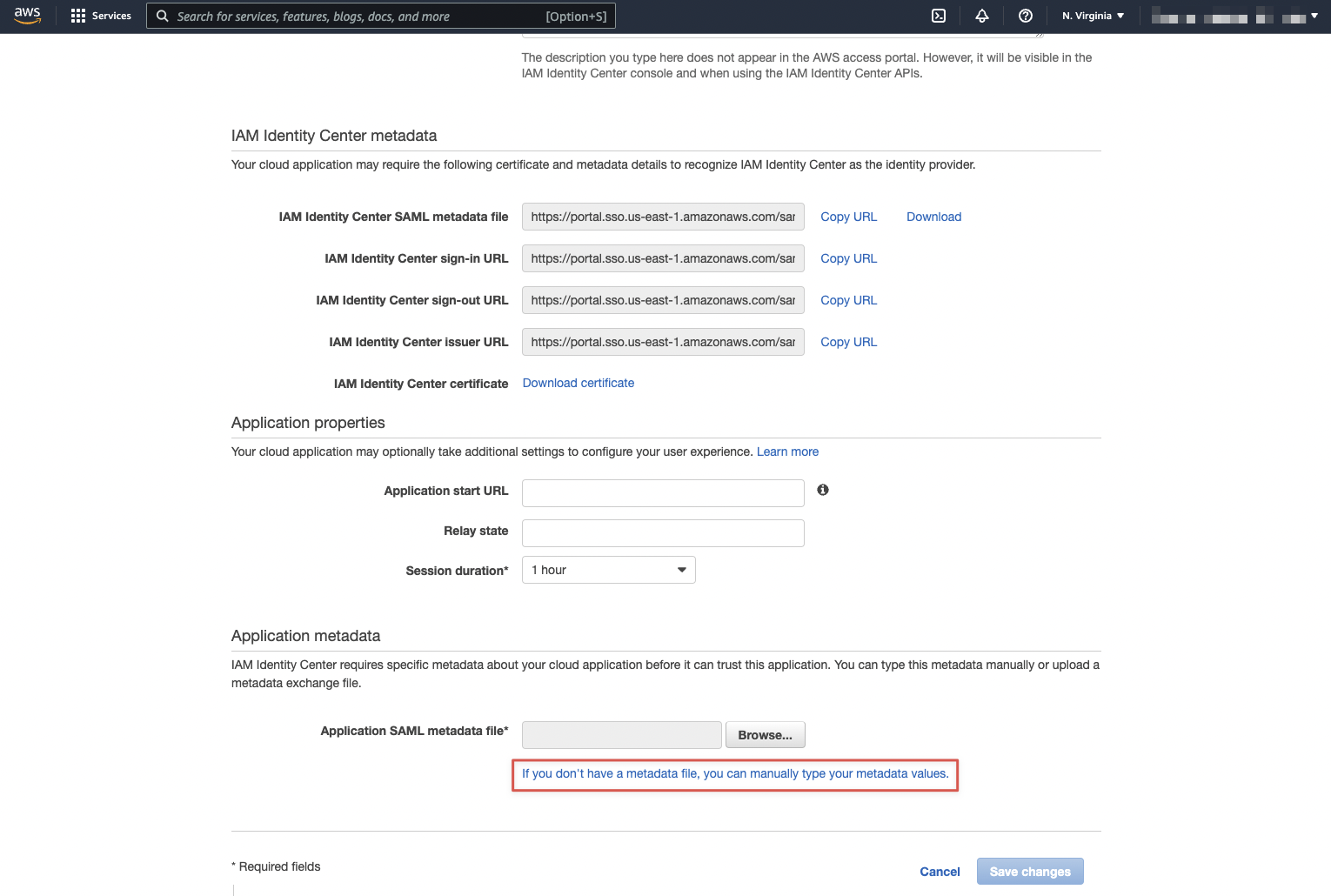The image size is (1331, 896).
Task: Launch the CloudShell terminal icon
Action: tap(939, 16)
